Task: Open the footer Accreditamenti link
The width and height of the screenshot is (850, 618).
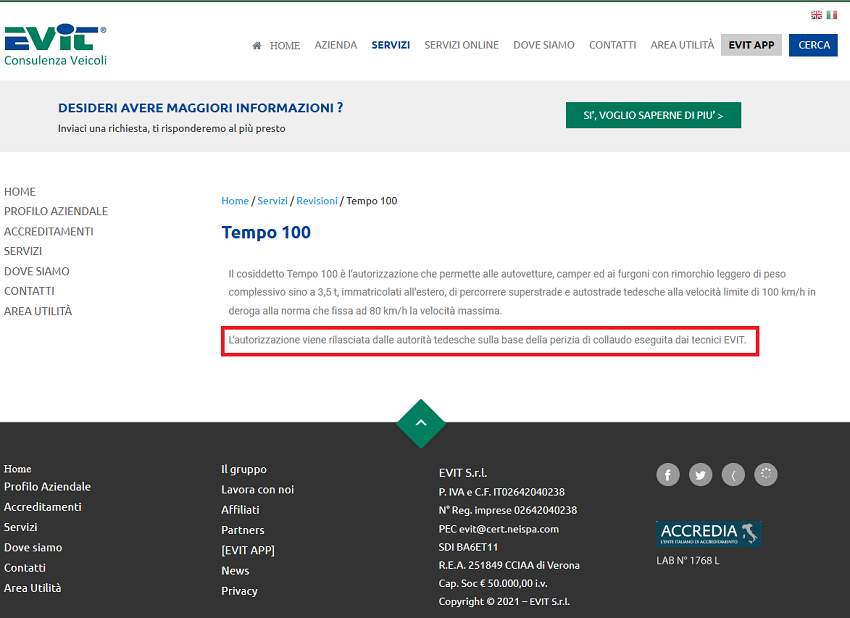Action: coord(43,507)
